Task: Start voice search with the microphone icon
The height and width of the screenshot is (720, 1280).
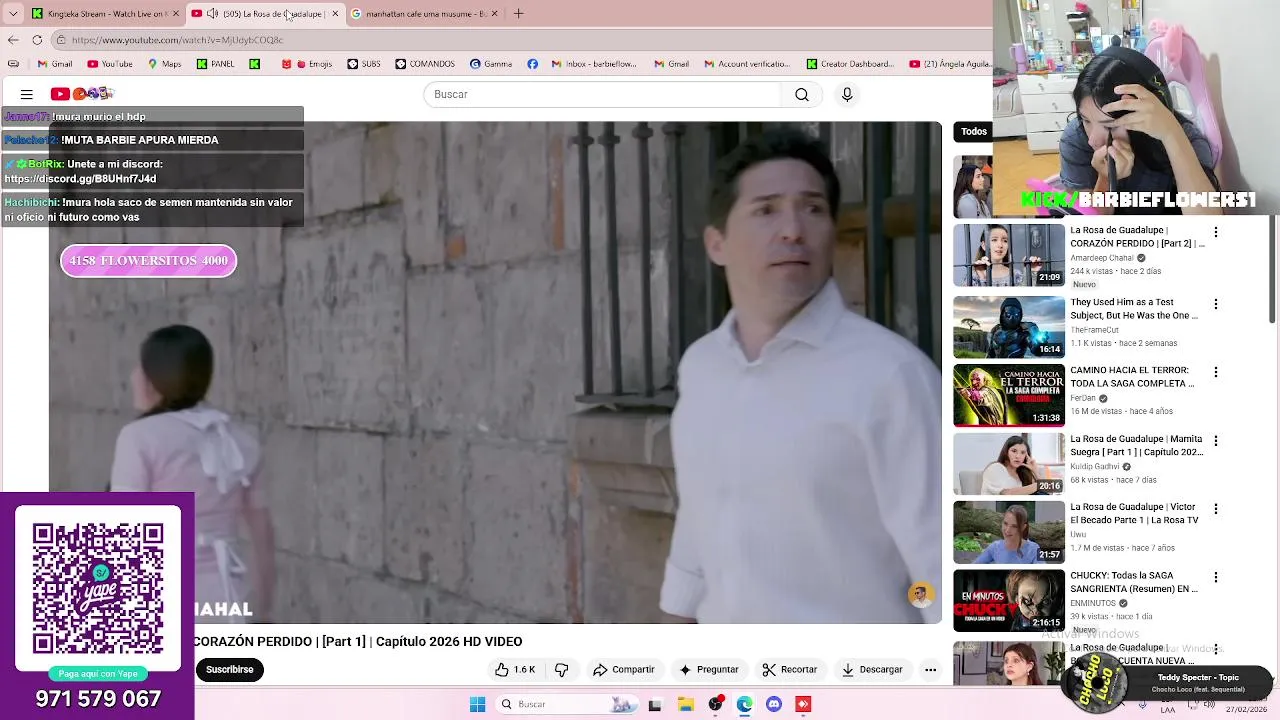Action: click(x=847, y=94)
